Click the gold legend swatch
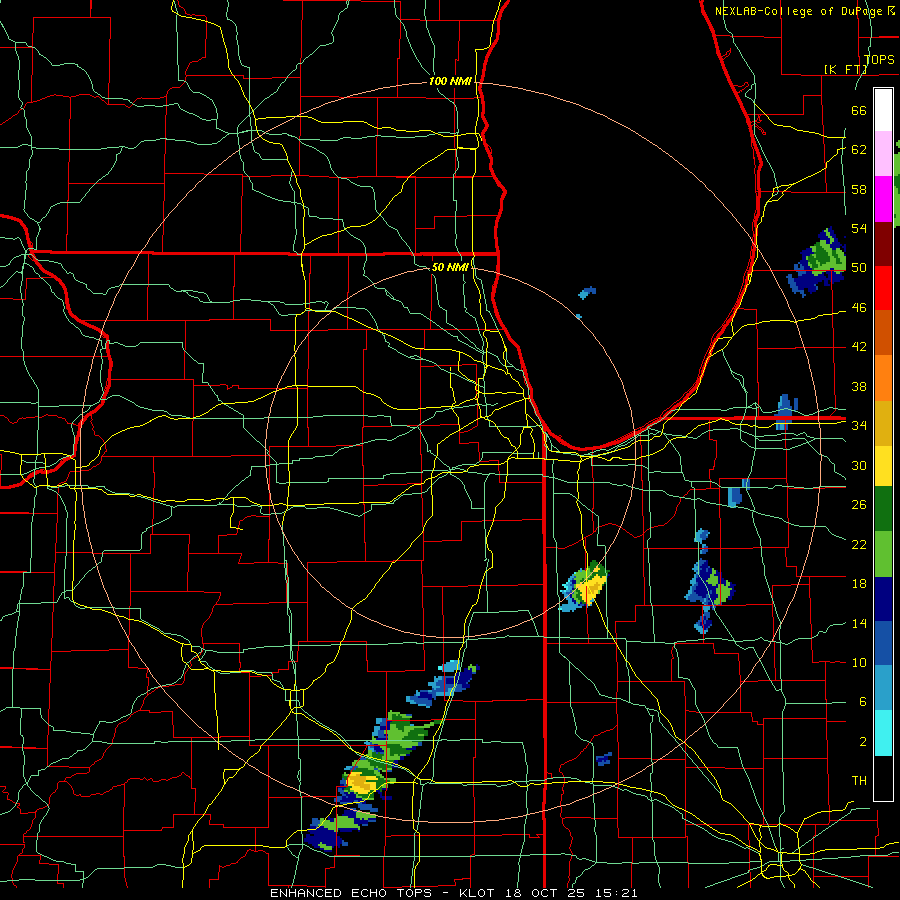Image resolution: width=900 pixels, height=900 pixels. pyautogui.click(x=883, y=423)
